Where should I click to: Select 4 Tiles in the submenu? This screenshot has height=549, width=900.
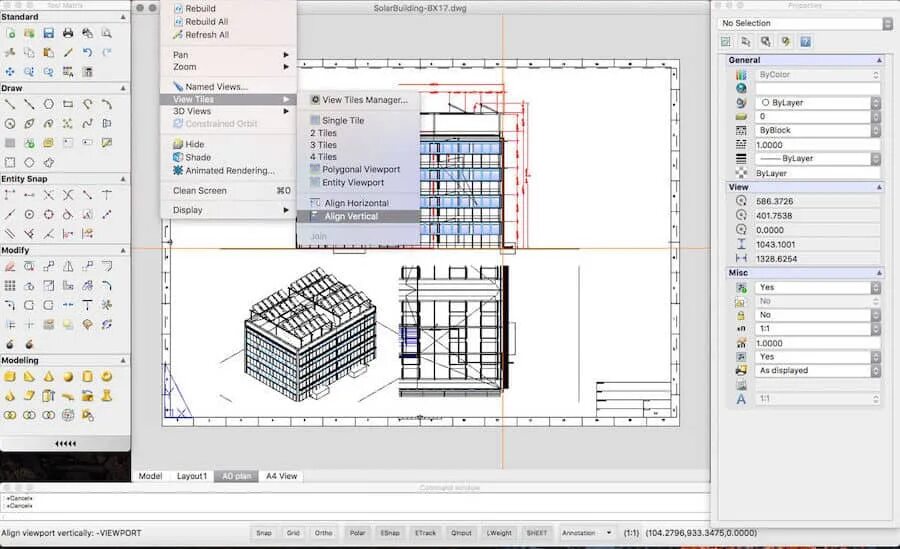pyautogui.click(x=323, y=157)
